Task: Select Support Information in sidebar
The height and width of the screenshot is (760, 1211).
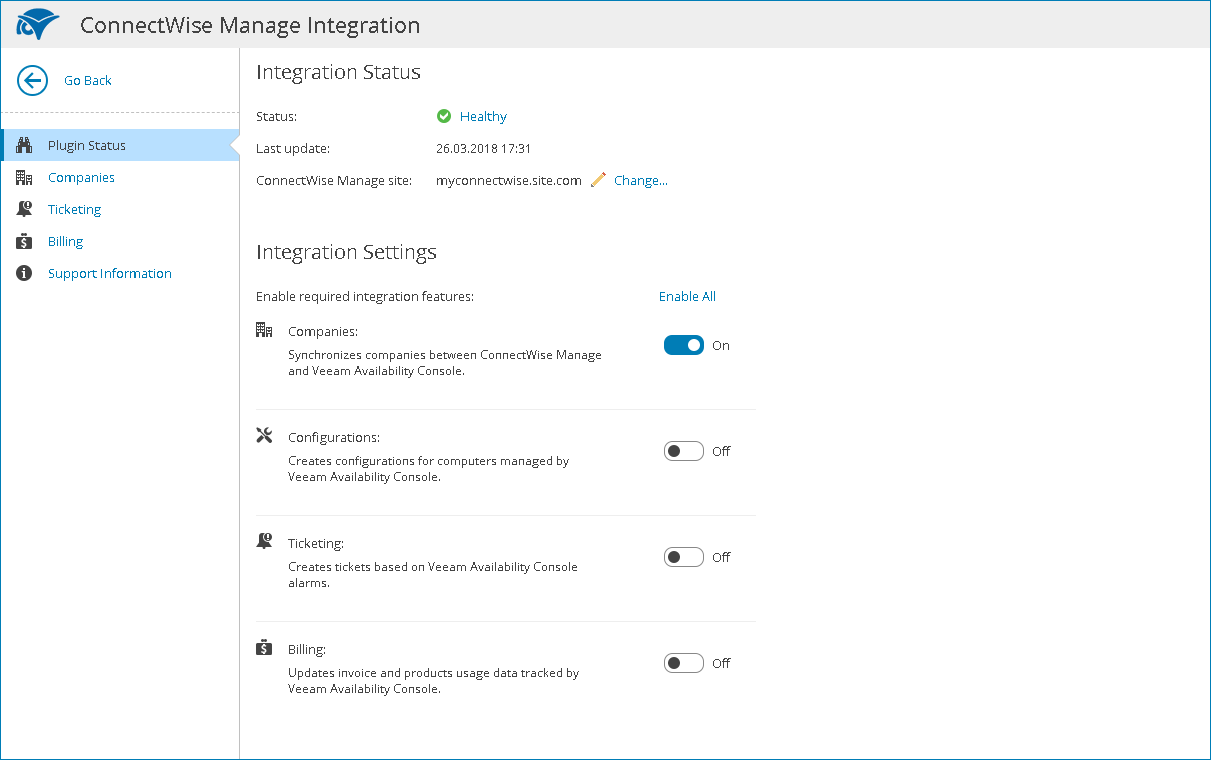Action: 109,273
